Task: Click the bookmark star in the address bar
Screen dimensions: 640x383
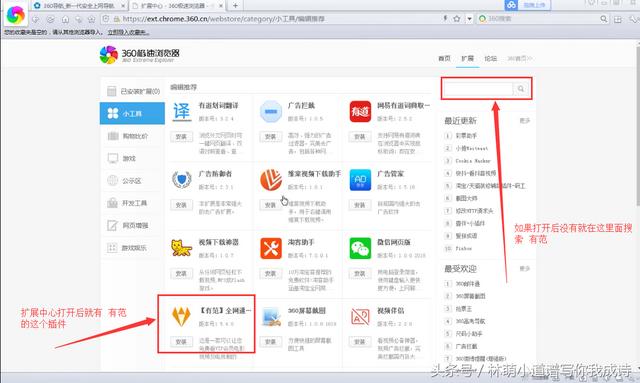Action: (x=457, y=18)
